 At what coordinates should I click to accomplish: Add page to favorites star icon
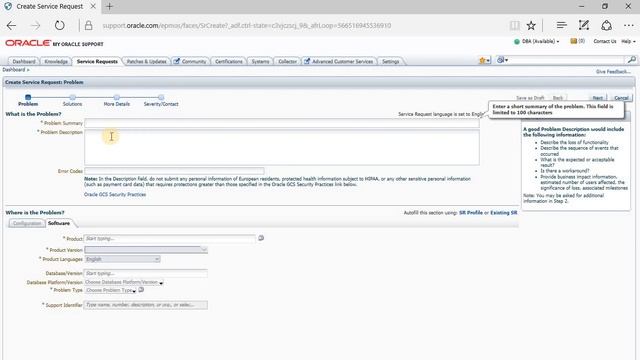click(x=531, y=26)
